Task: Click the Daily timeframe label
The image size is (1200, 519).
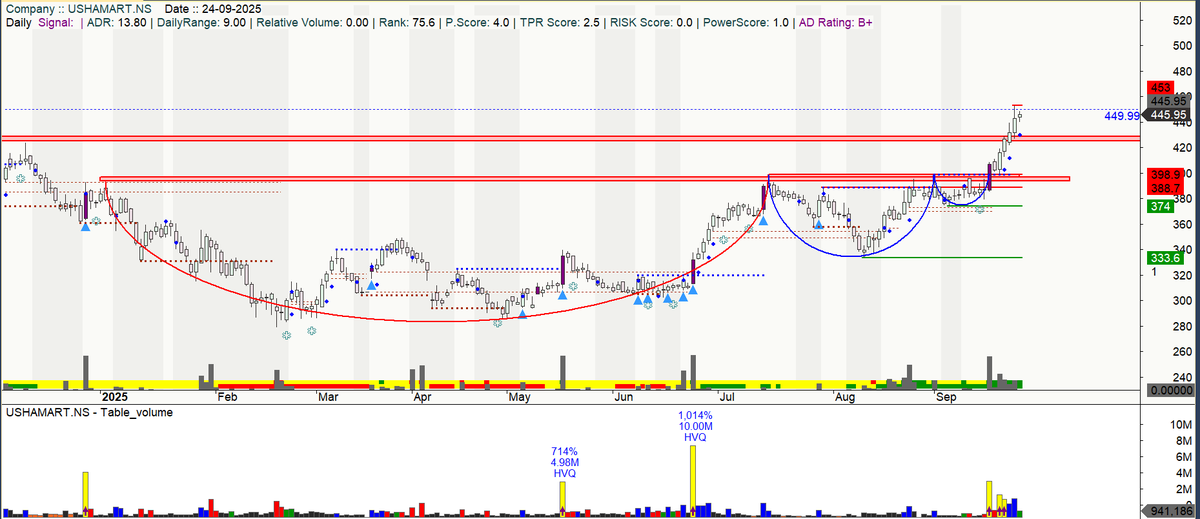Action: tap(17, 21)
